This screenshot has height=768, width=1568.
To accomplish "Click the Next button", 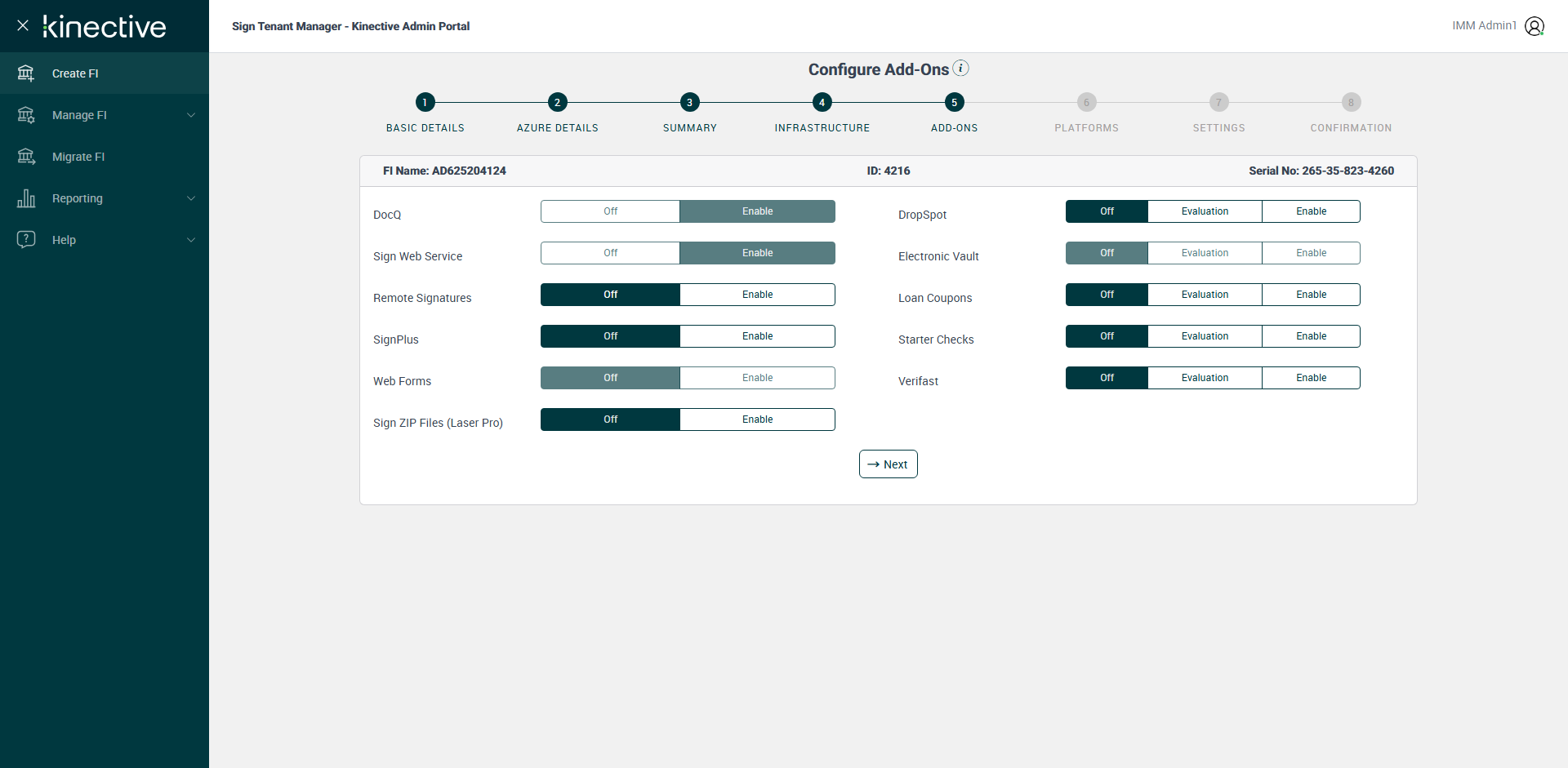I will pos(889,464).
